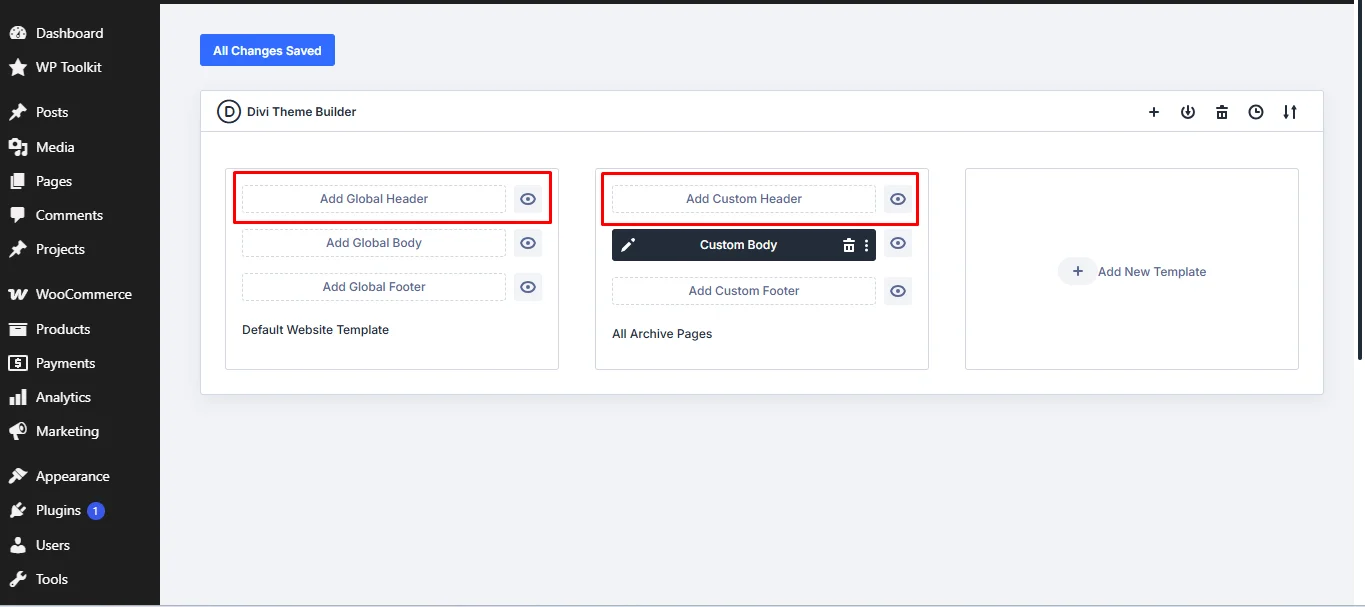Screen dimensions: 1365x607
Task: Open Projects menu item
Action: (80, 249)
